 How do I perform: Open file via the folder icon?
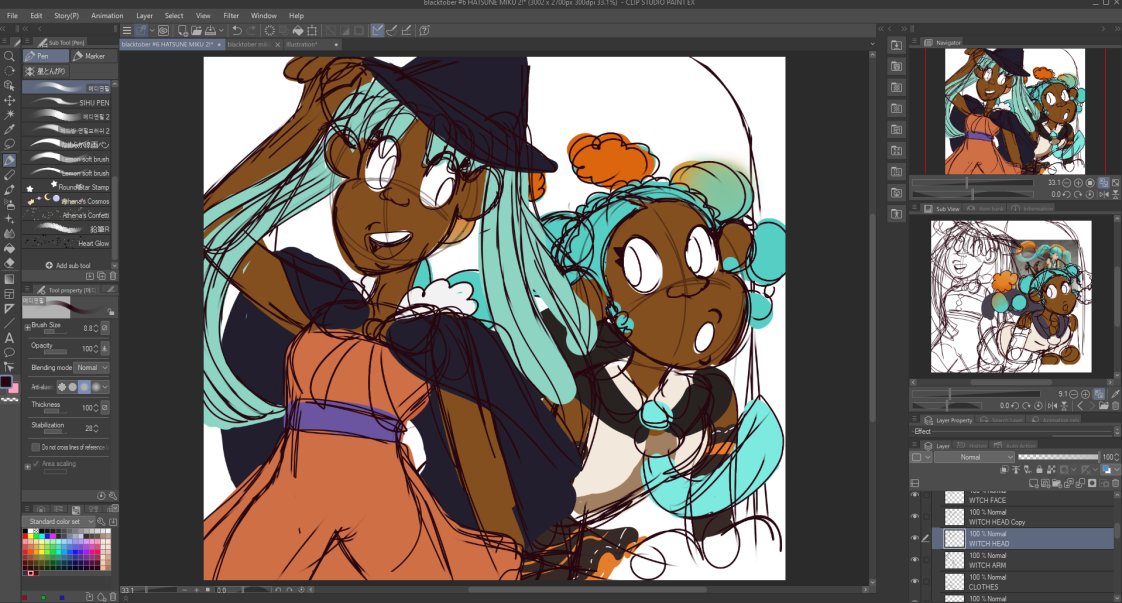point(196,31)
